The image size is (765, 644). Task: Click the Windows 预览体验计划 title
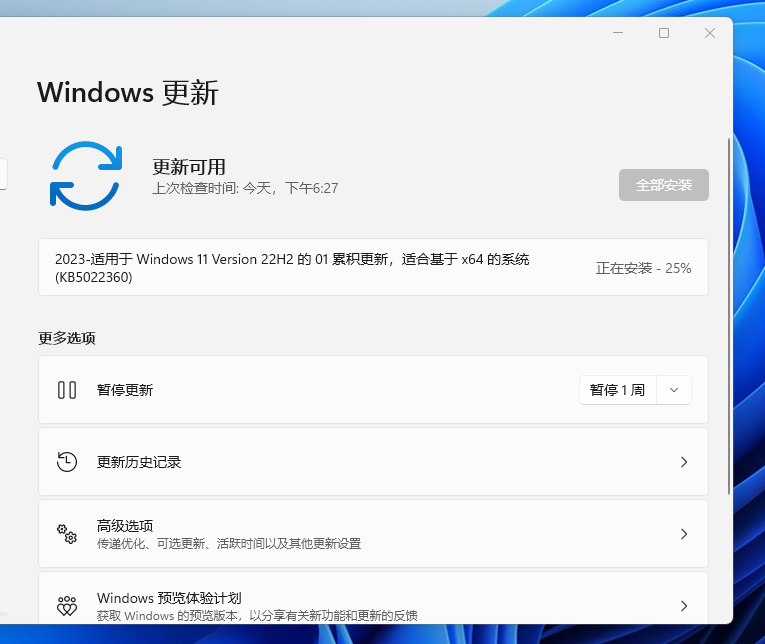pos(169,598)
